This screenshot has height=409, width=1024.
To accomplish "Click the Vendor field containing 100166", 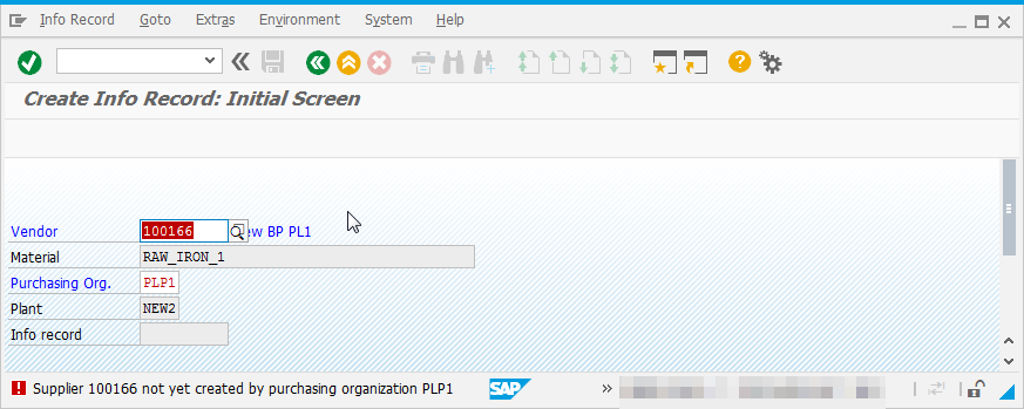I will tap(184, 231).
